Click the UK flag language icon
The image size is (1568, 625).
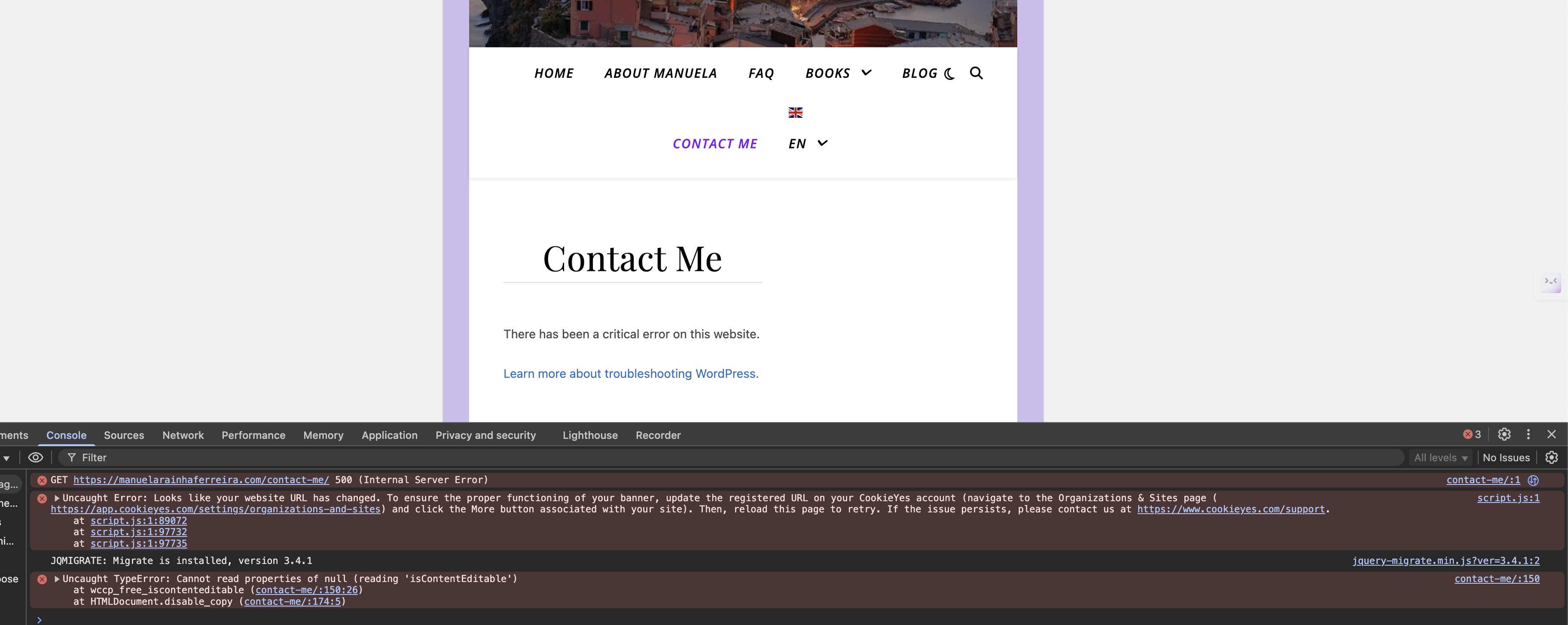[795, 113]
